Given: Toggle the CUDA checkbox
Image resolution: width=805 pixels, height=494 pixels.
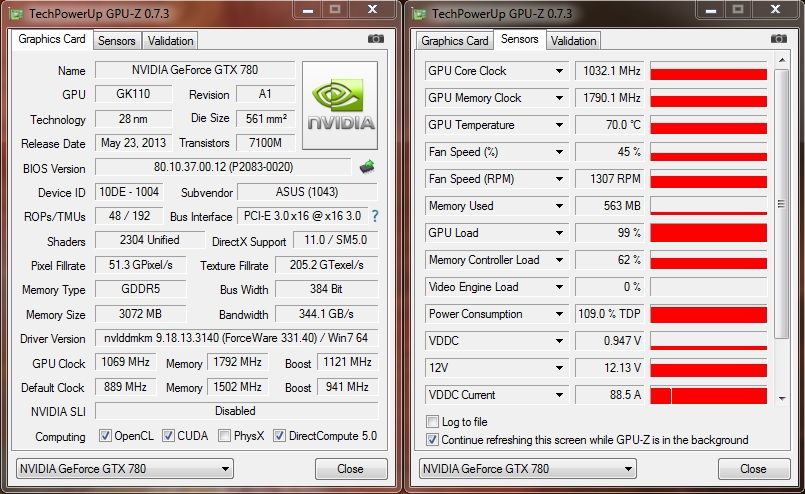Looking at the screenshot, I should click(x=169, y=436).
